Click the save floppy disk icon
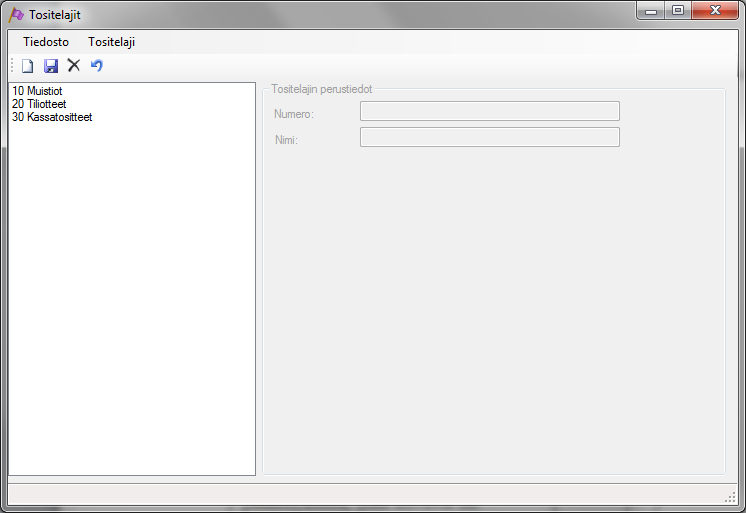Image resolution: width=746 pixels, height=513 pixels. (x=51, y=66)
